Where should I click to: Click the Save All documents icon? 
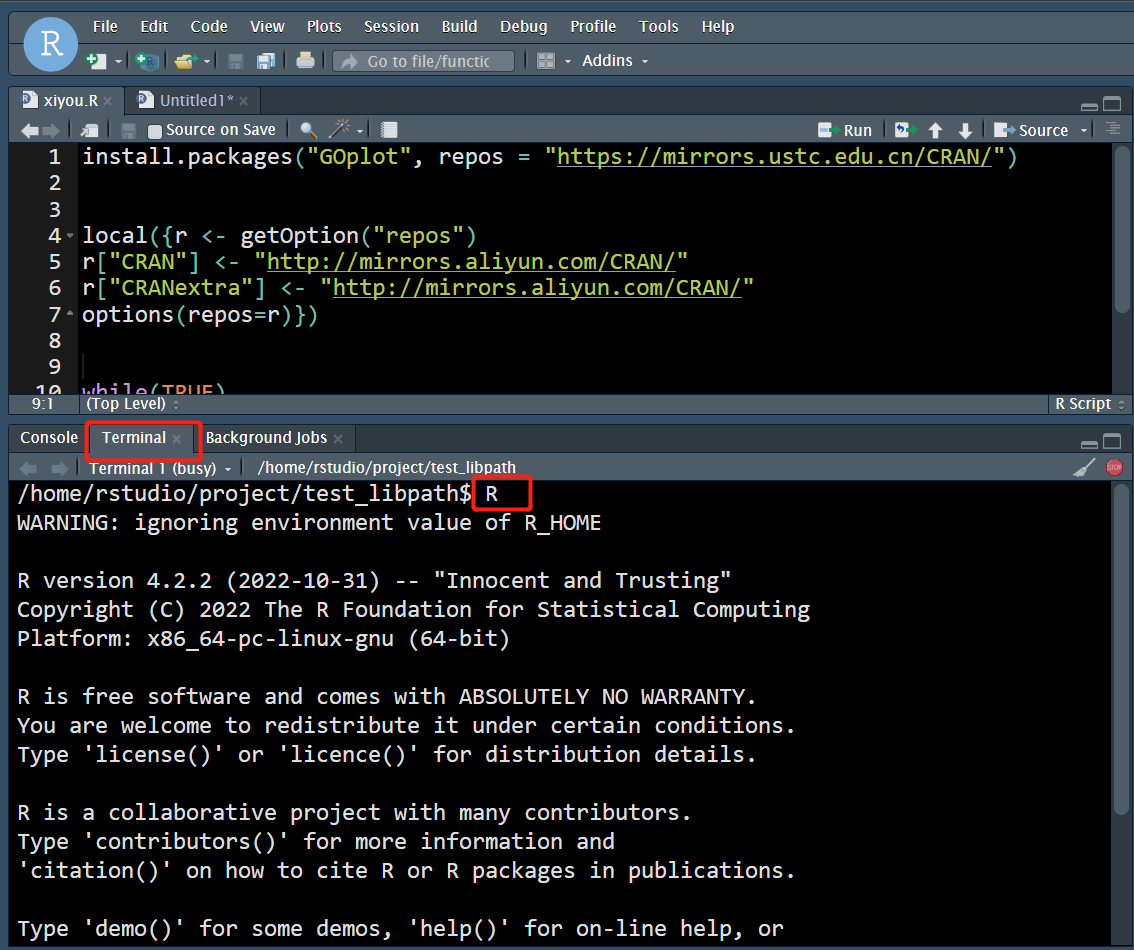(265, 61)
